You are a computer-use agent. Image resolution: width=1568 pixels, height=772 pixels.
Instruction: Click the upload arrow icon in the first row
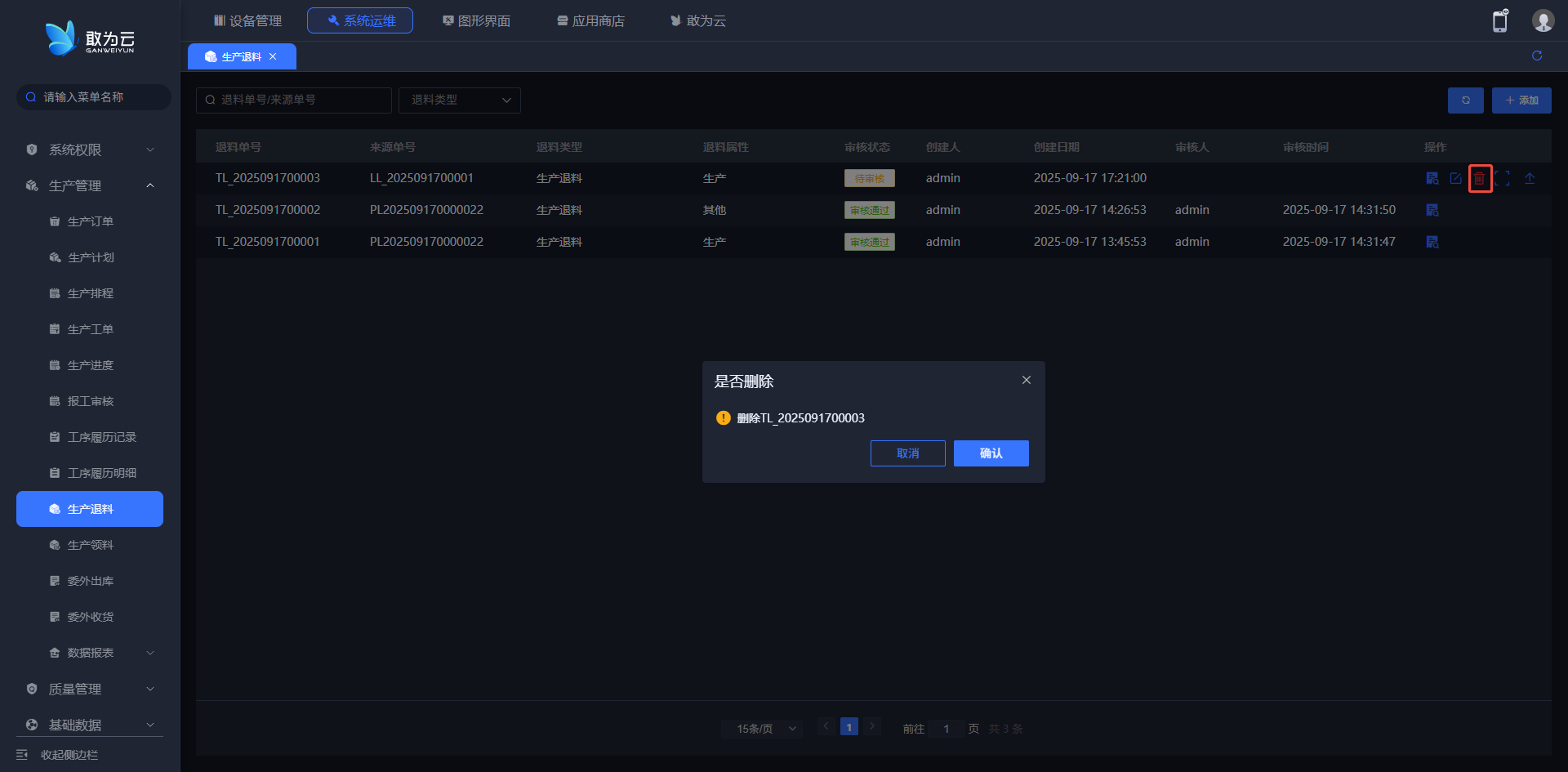pyautogui.click(x=1529, y=178)
